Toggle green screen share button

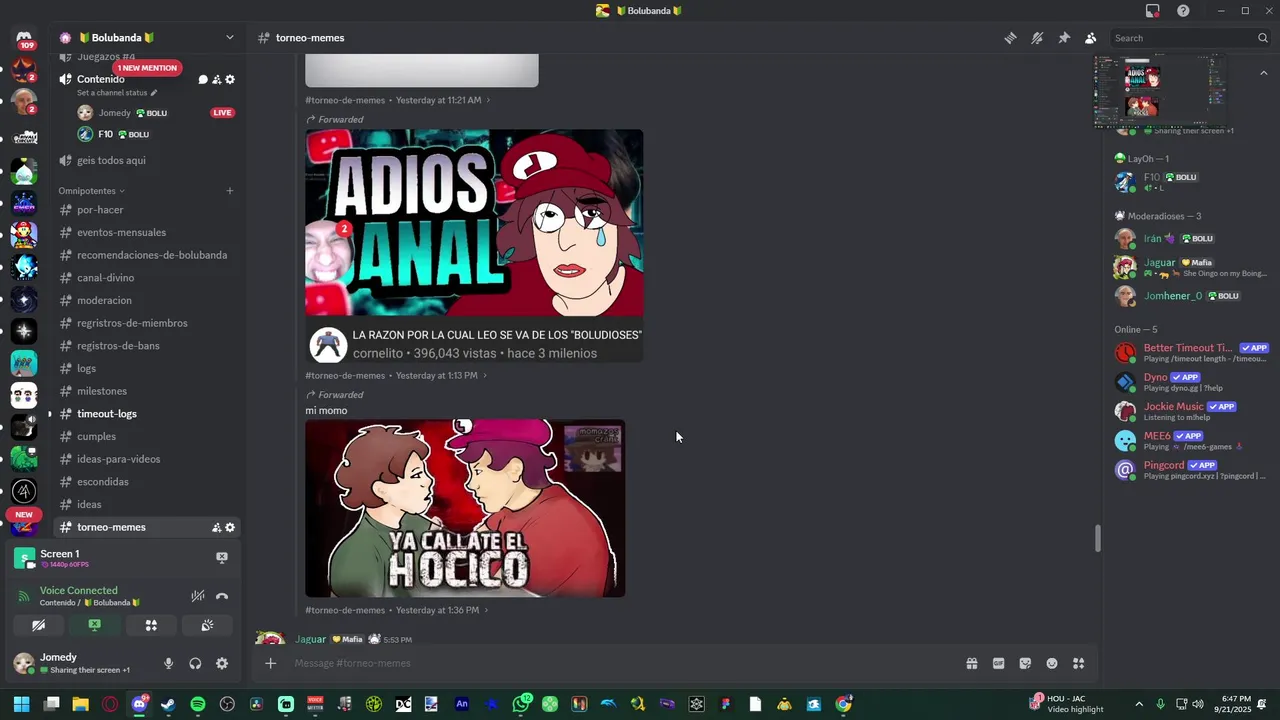[x=94, y=625]
